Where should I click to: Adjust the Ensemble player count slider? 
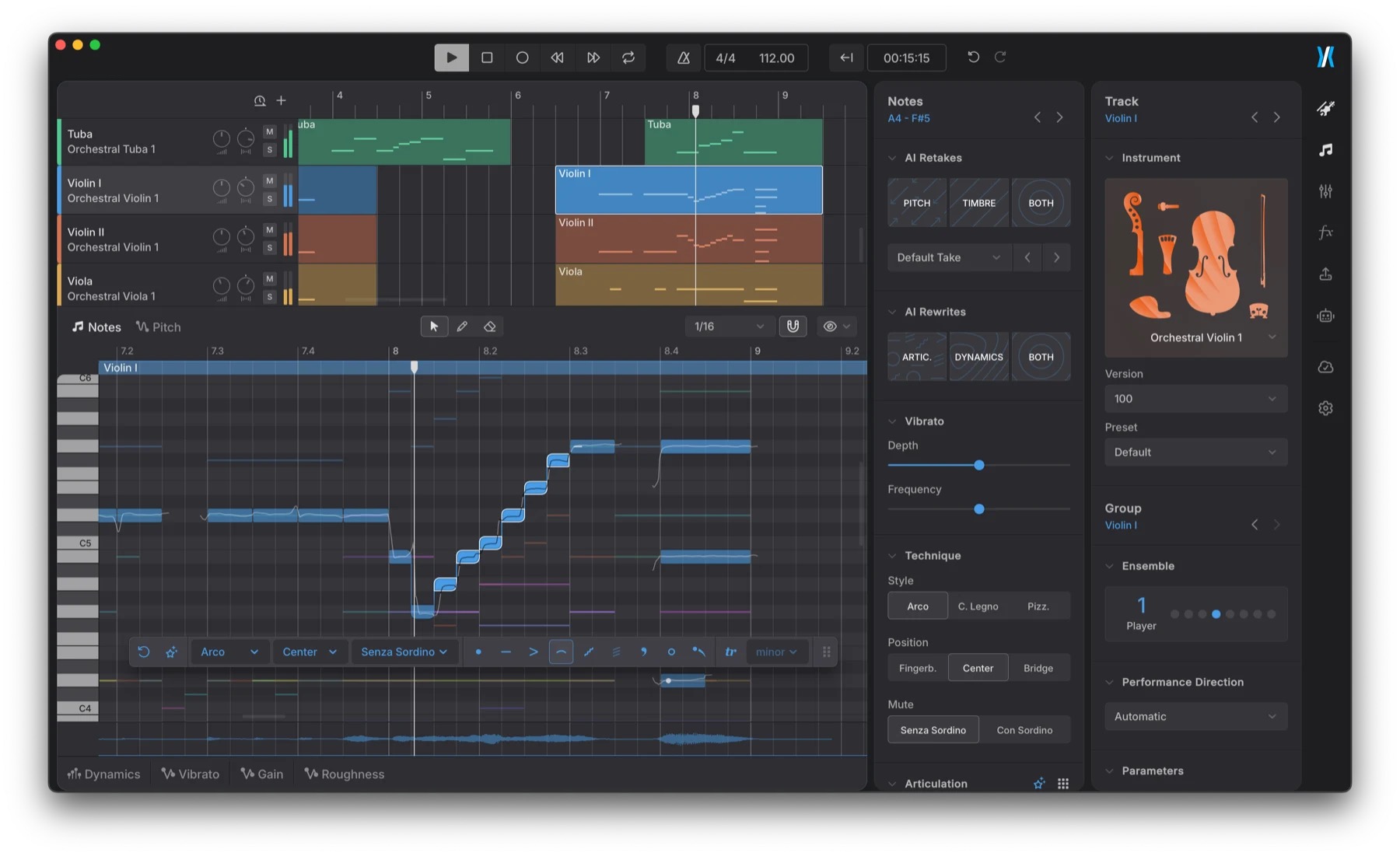[1223, 614]
